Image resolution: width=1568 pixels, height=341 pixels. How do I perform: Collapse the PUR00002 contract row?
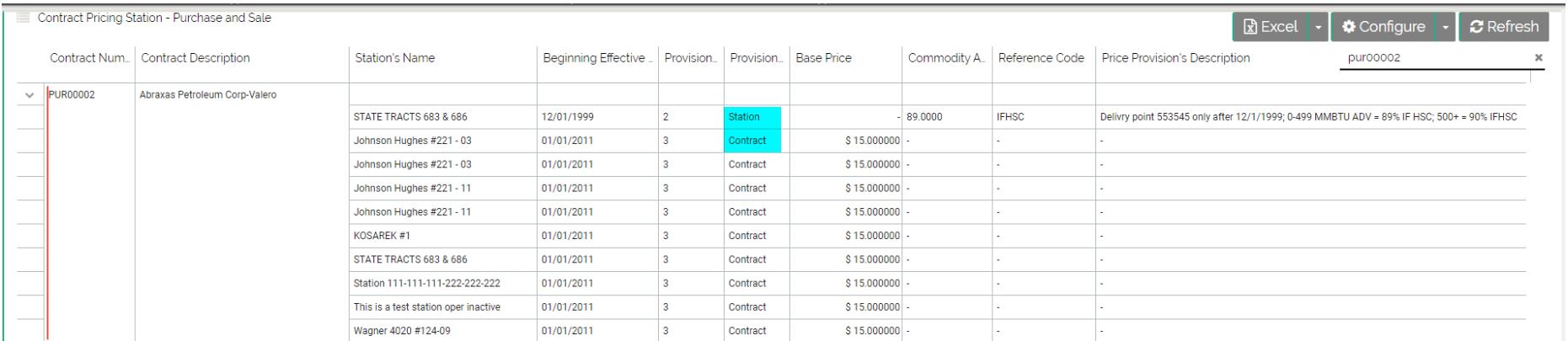click(x=30, y=95)
